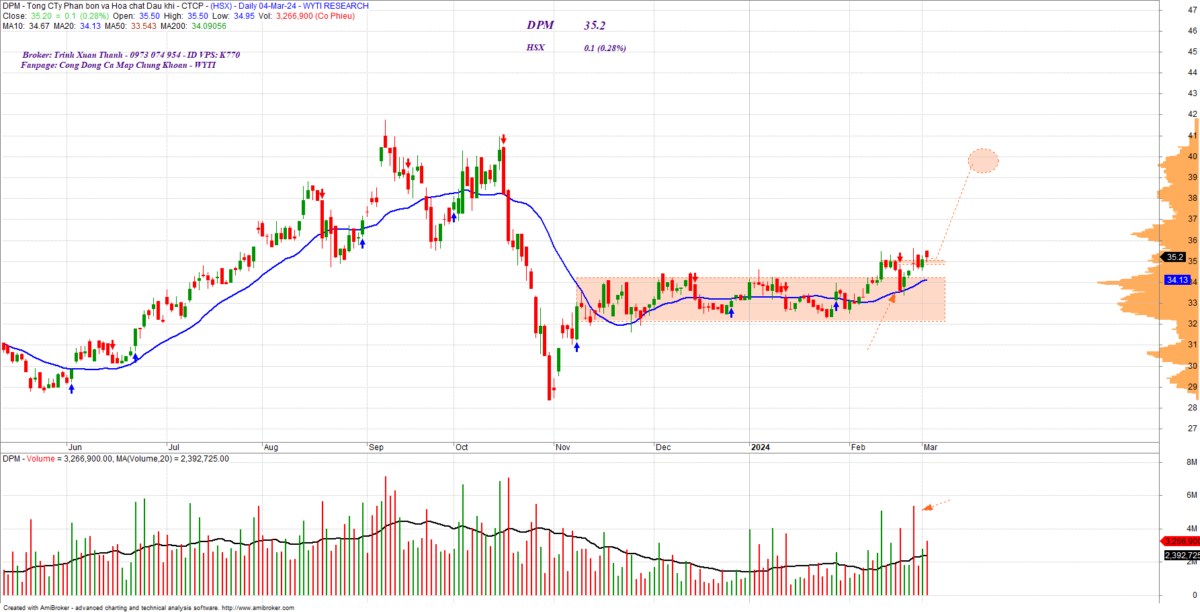
Task: Click the 'Broker: Trinh Xuan Thanh' contact line
Action: [130, 54]
